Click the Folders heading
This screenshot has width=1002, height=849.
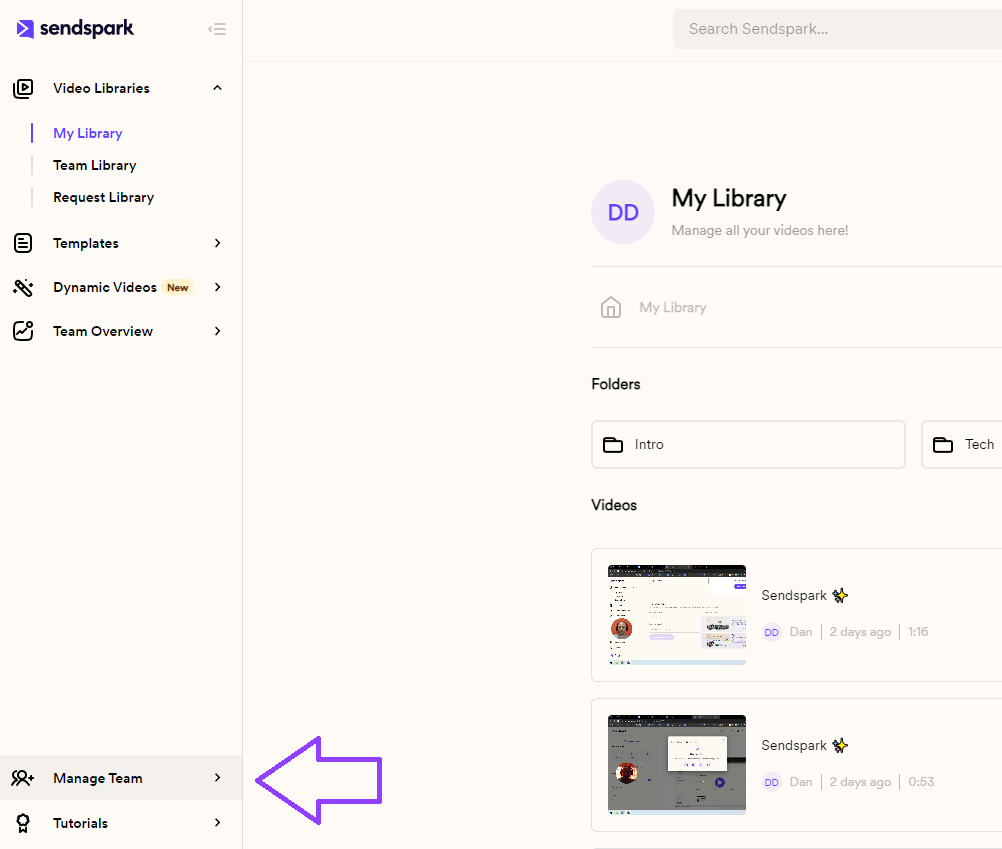click(x=616, y=384)
